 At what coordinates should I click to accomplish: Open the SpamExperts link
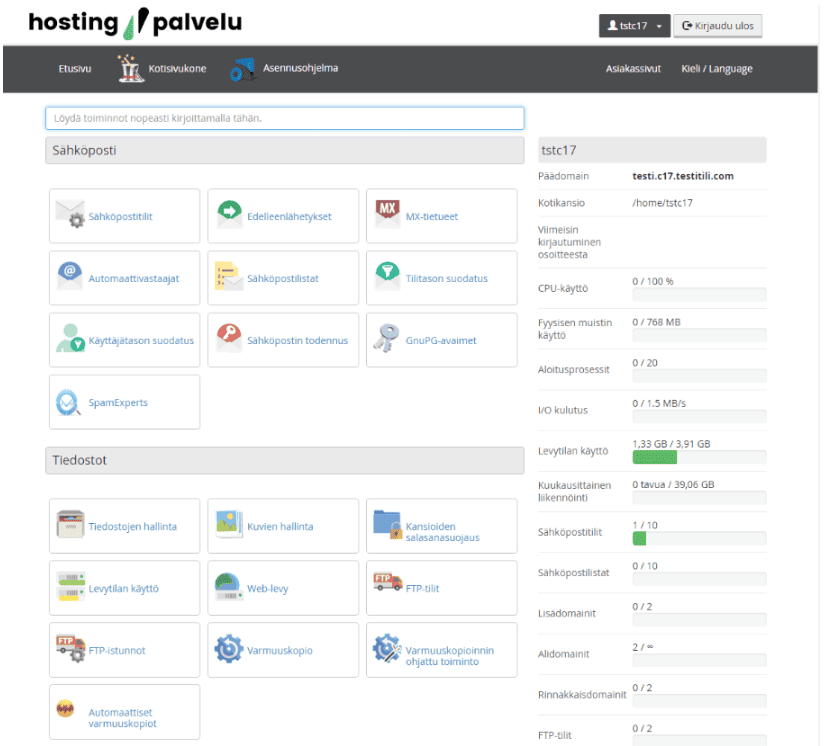[118, 402]
